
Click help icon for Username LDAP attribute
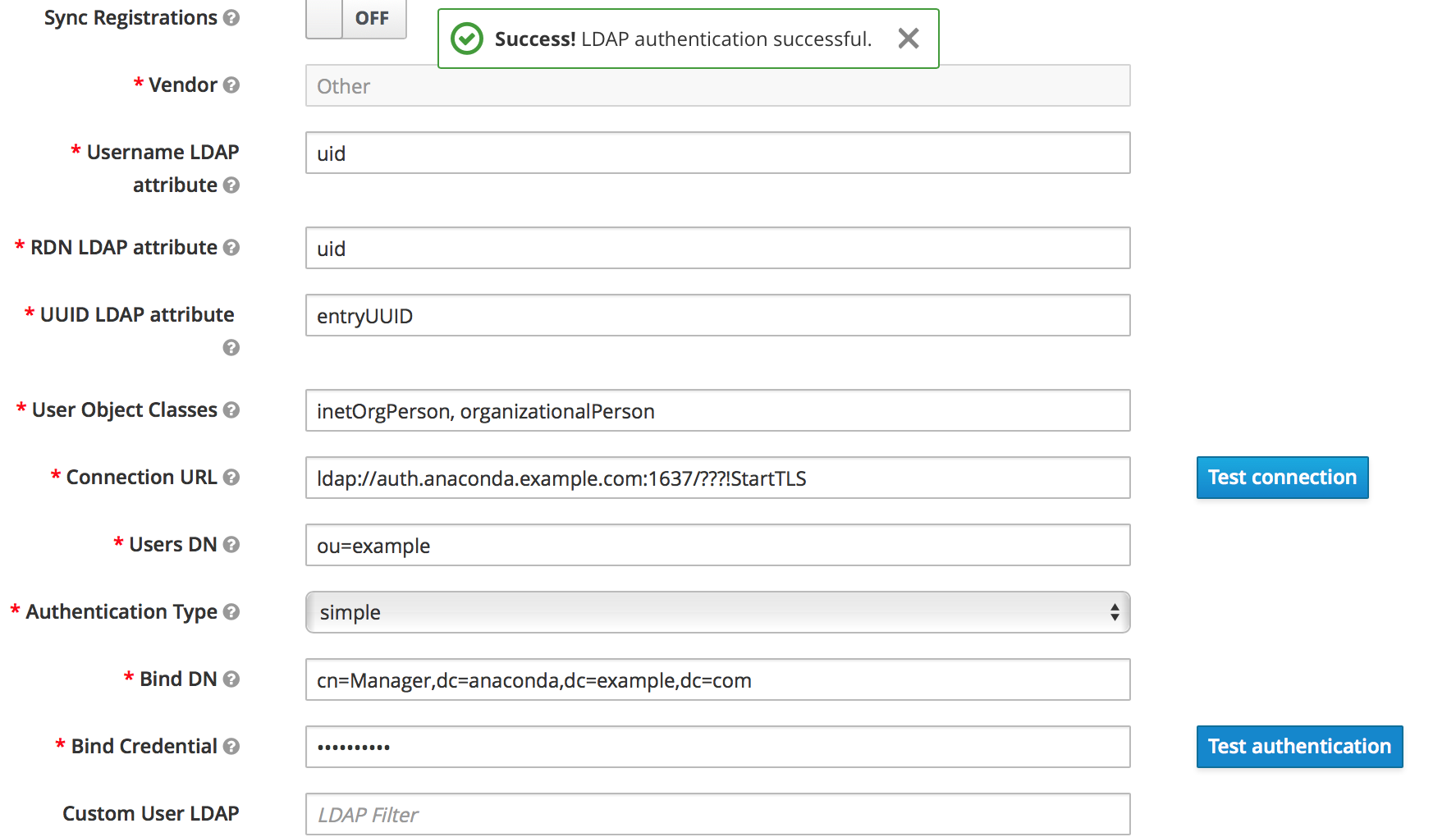click(x=231, y=185)
